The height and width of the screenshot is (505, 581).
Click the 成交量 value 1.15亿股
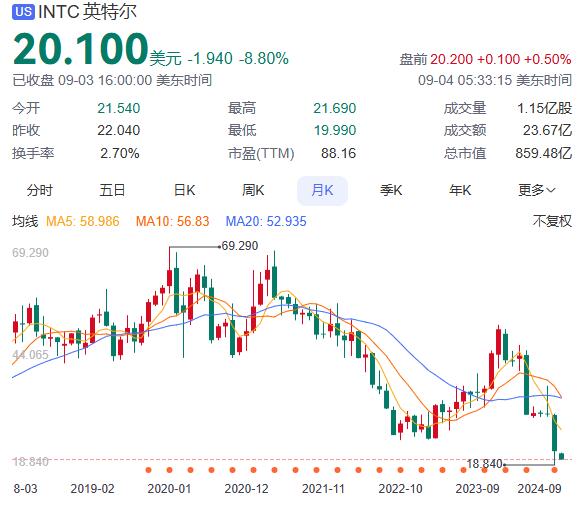(x=545, y=108)
